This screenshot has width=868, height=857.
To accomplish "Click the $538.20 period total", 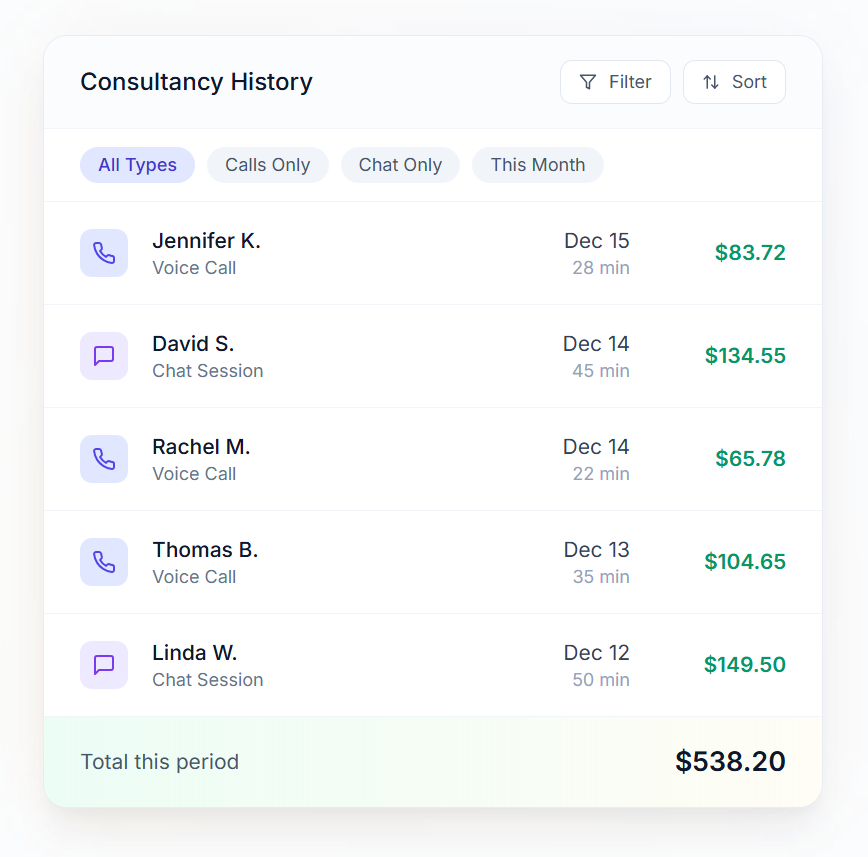I will pos(730,762).
